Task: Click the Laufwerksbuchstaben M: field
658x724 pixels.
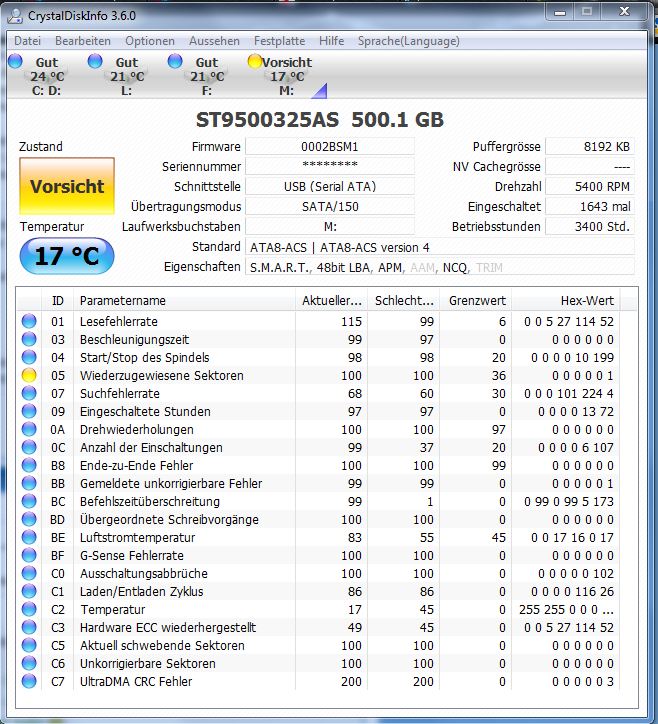Action: tap(330, 226)
